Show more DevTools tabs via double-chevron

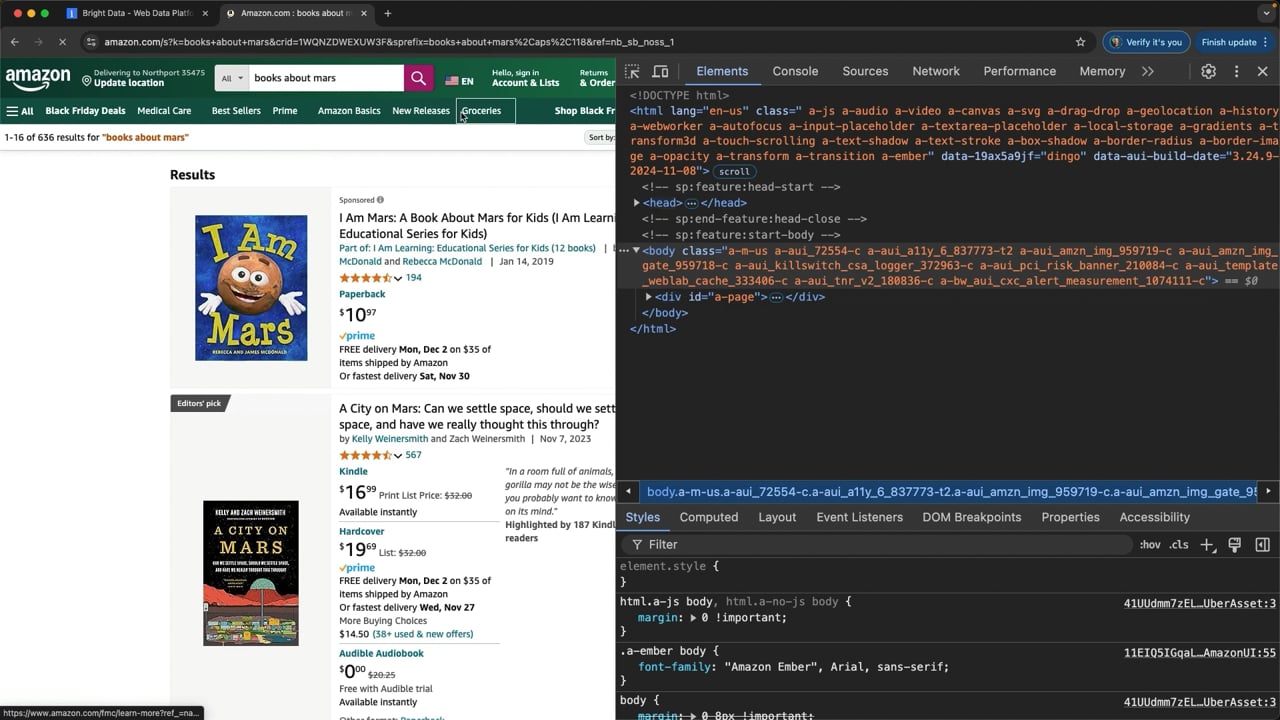pos(1147,72)
